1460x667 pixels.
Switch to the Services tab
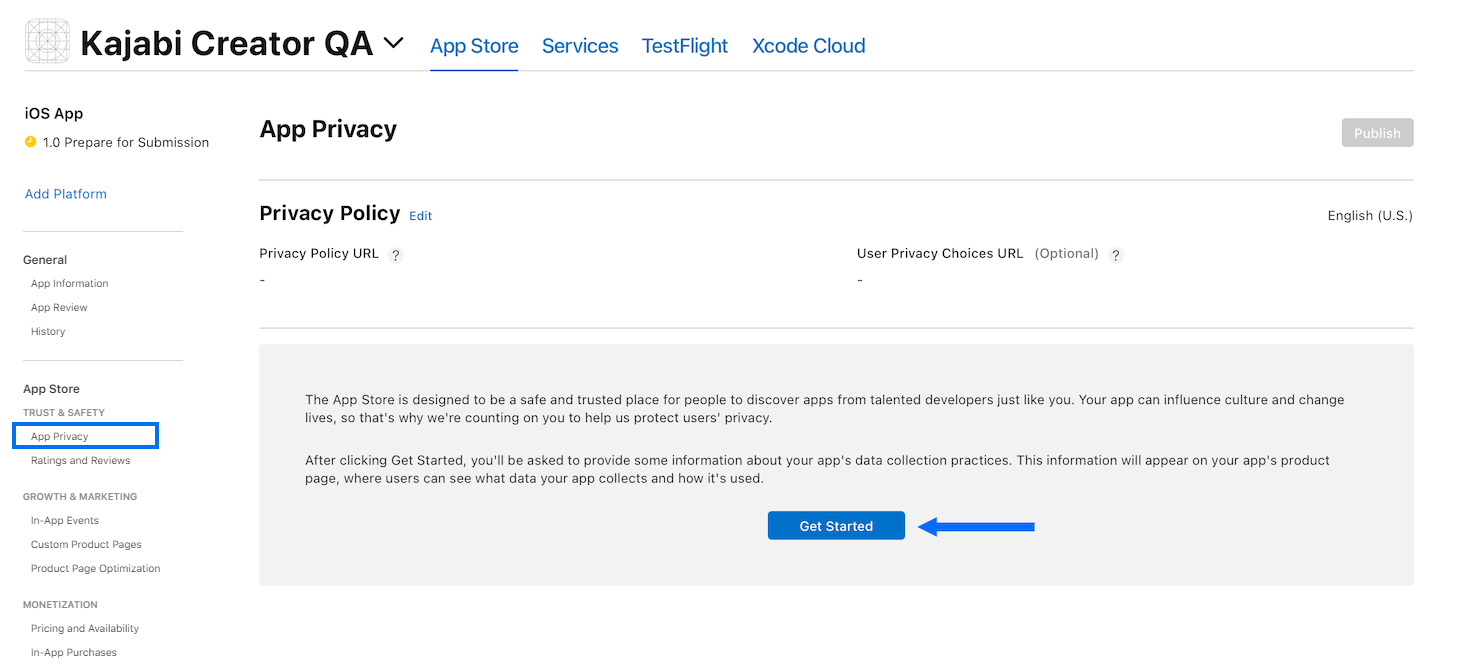[580, 46]
